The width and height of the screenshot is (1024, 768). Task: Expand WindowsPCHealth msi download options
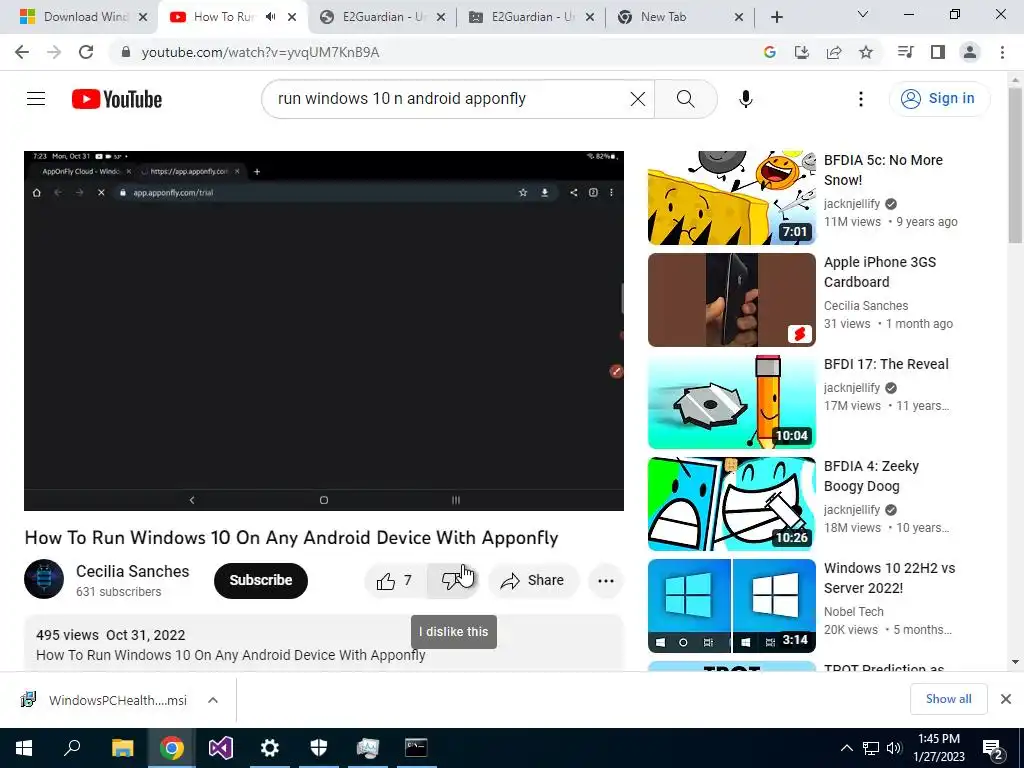pyautogui.click(x=212, y=700)
